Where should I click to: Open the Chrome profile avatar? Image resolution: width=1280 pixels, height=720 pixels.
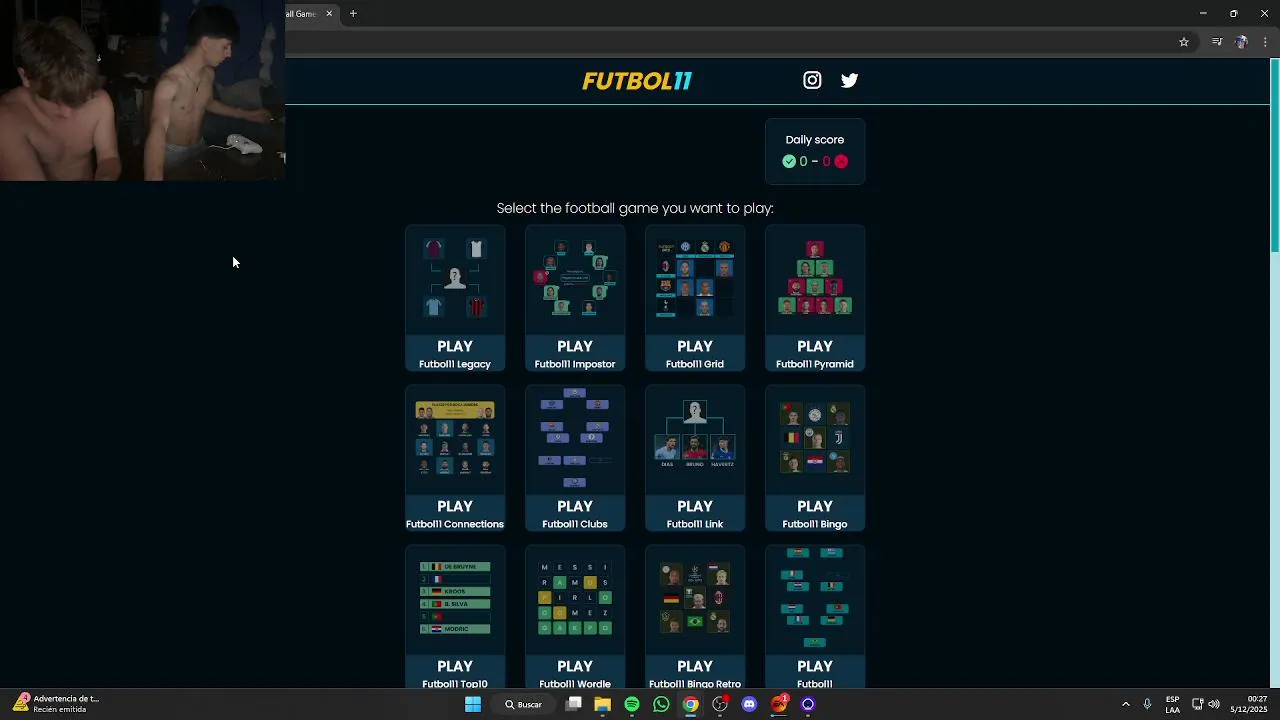click(1241, 42)
